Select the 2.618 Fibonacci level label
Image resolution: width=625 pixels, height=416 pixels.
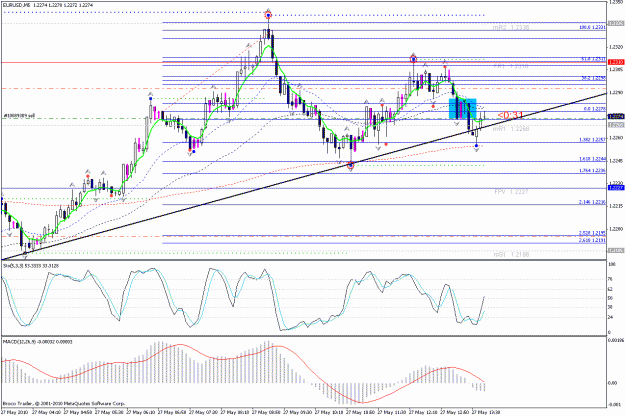click(592, 240)
